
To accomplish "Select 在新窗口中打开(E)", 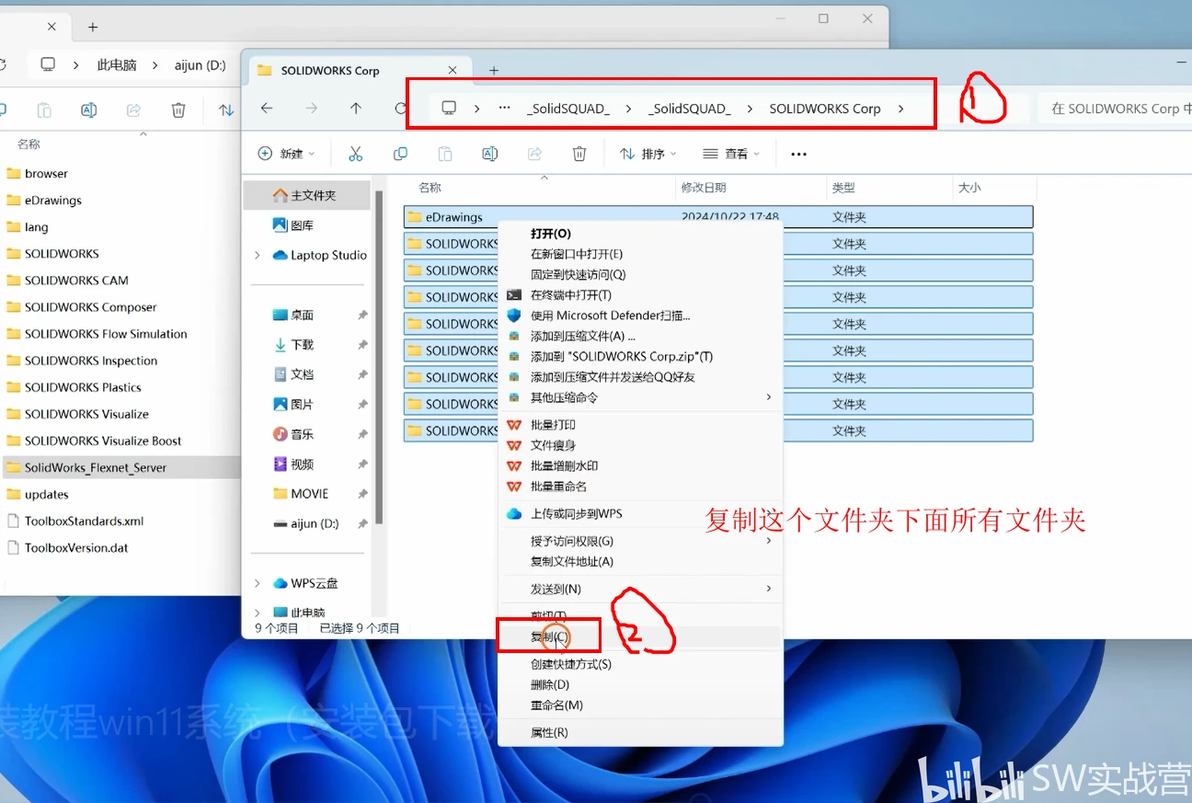I will 640,254.
